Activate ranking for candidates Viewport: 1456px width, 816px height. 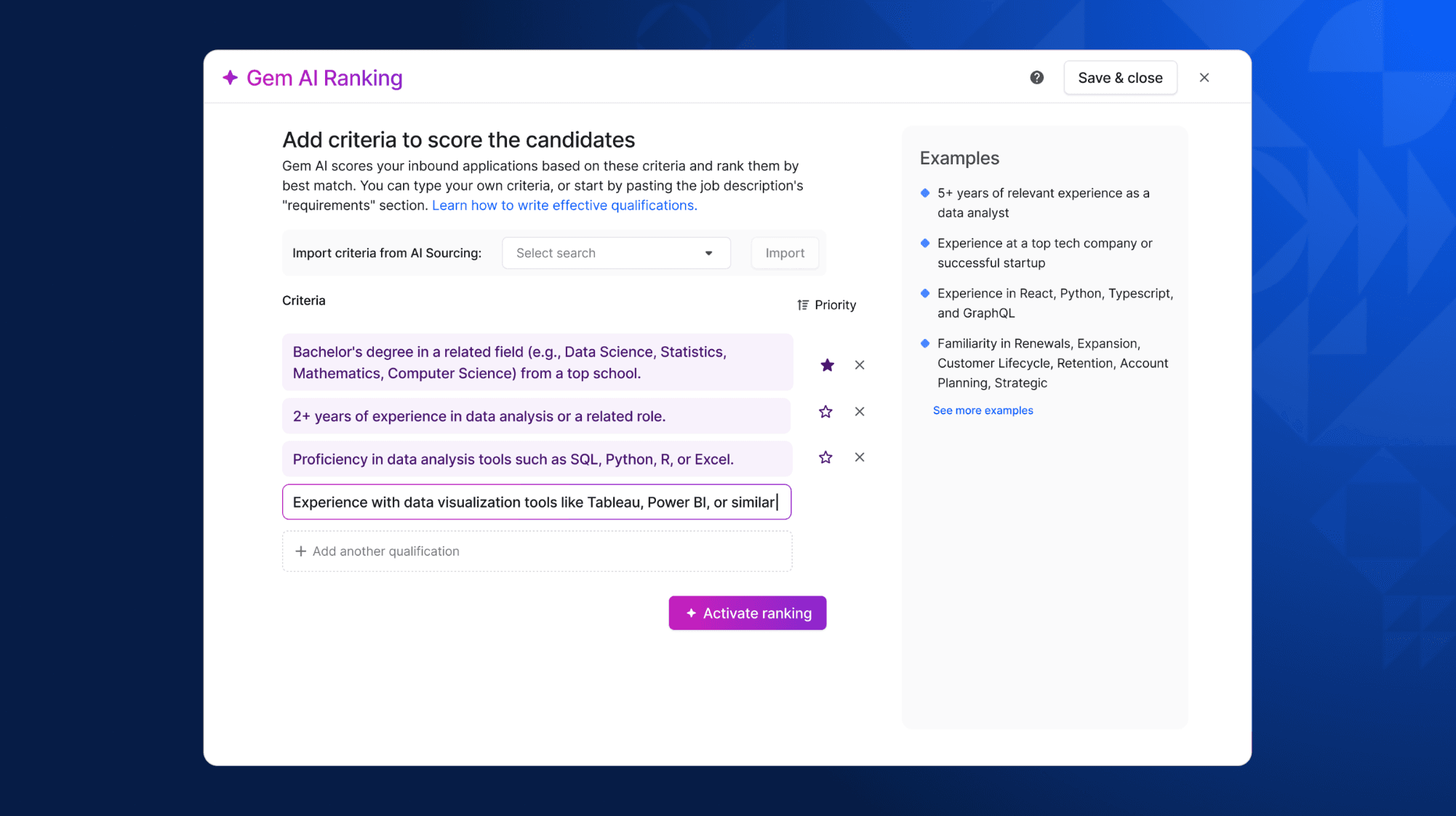click(747, 613)
